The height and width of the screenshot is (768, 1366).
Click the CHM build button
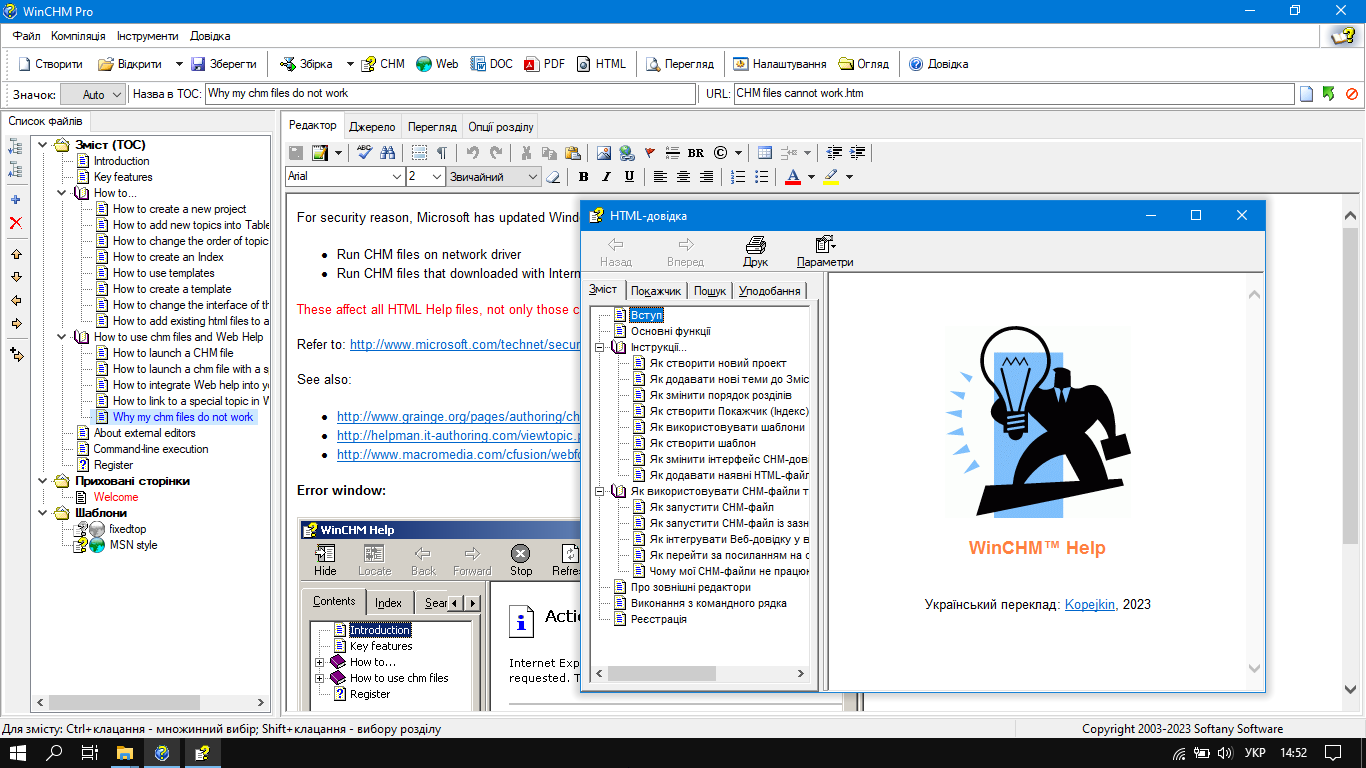point(383,64)
